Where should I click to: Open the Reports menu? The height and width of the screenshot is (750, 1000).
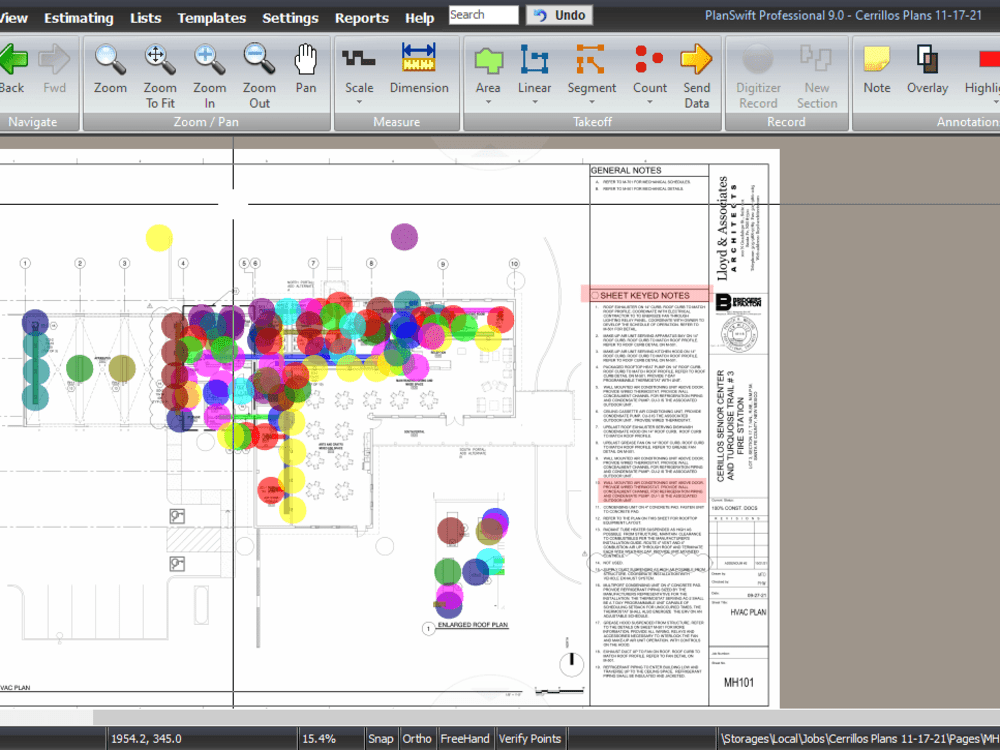coord(362,17)
